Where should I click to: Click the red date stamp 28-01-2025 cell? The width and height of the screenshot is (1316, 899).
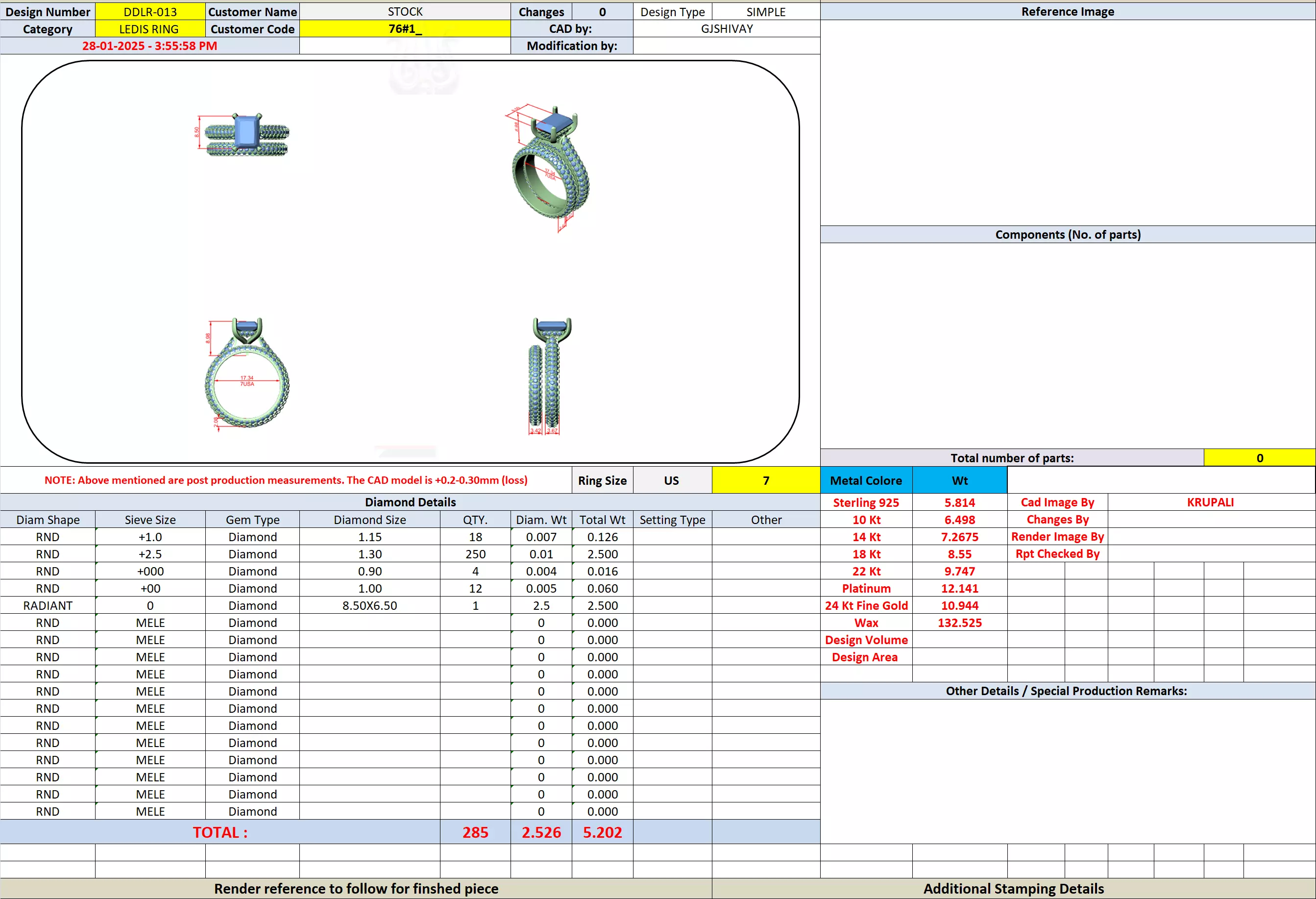click(149, 46)
